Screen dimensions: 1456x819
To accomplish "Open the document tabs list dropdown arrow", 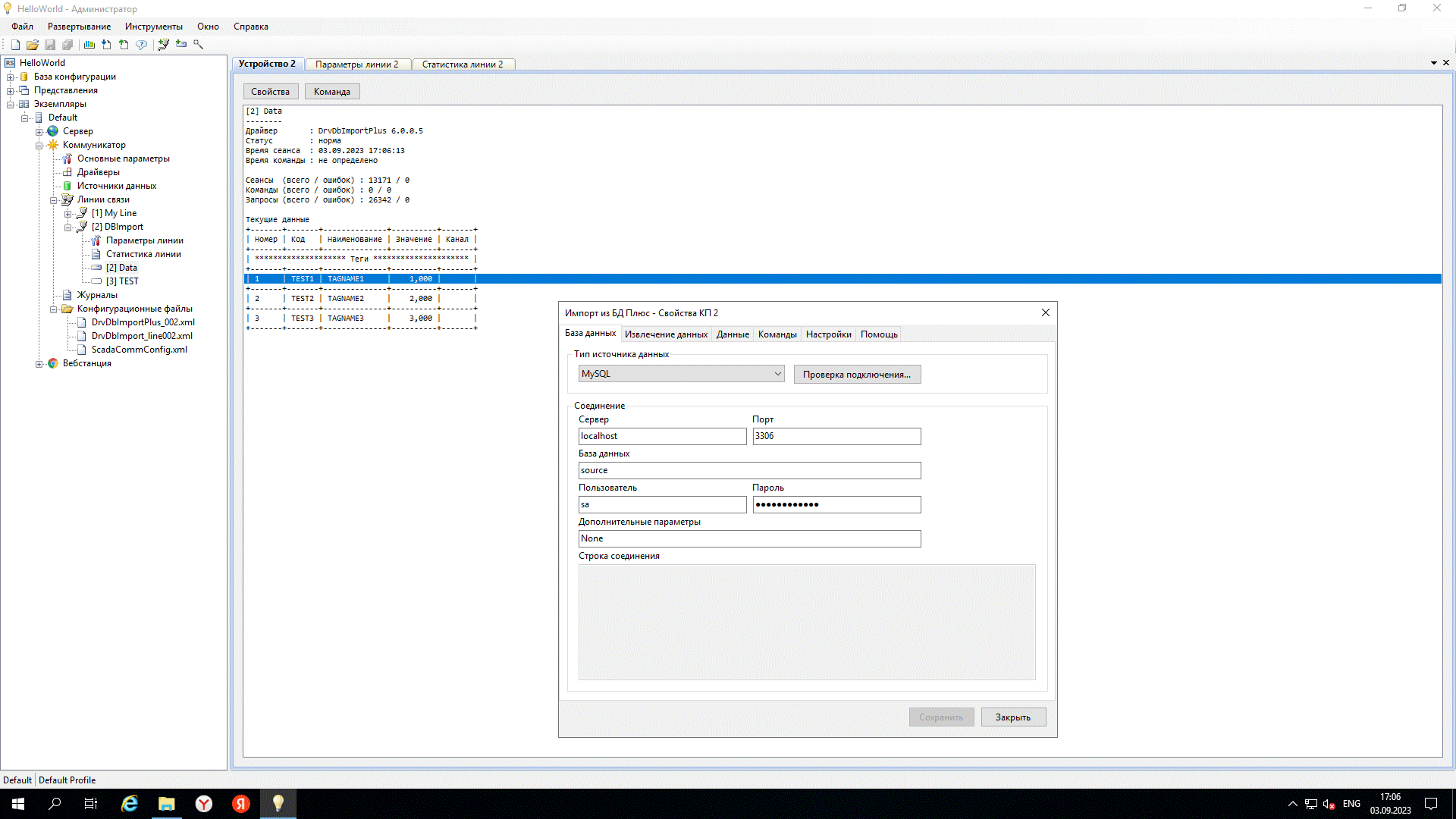I will 1434,63.
